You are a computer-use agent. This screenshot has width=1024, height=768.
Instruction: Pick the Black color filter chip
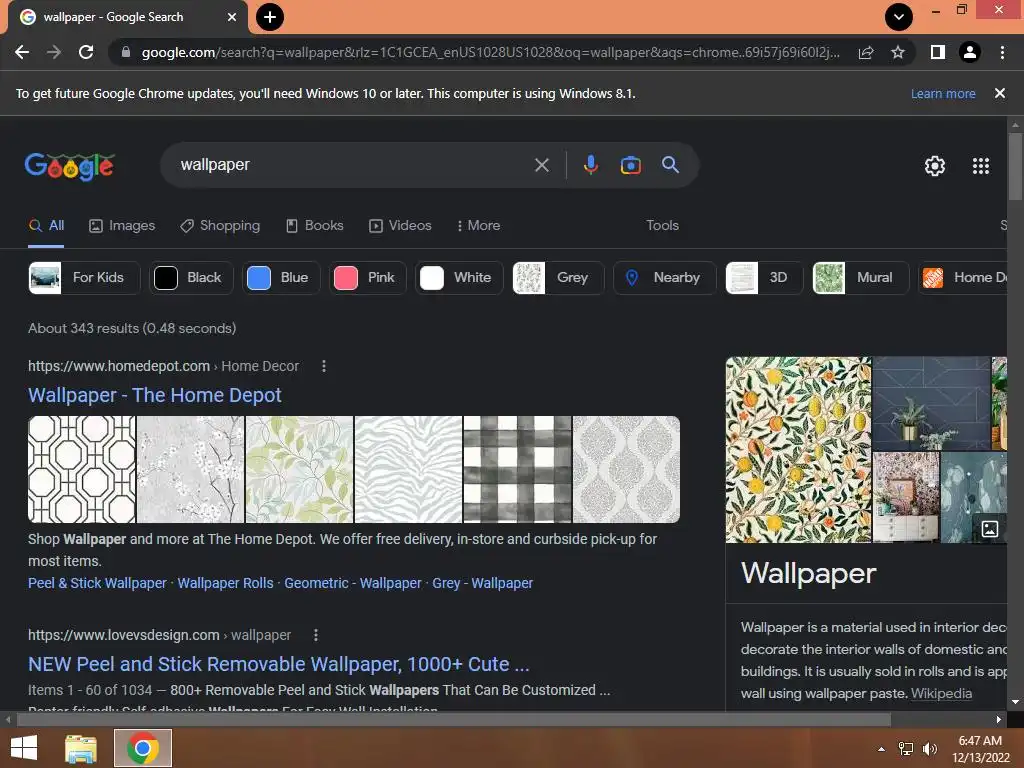click(x=191, y=278)
